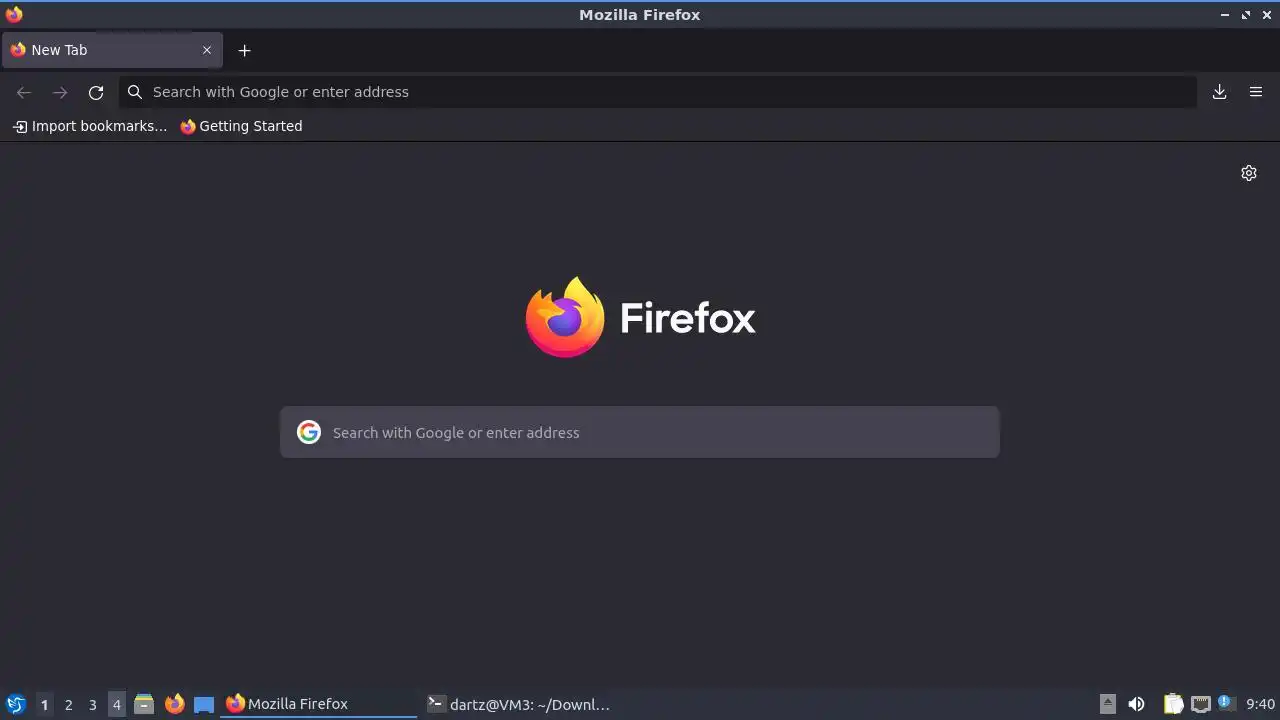This screenshot has height=720, width=1280.
Task: Click the Google logo in search box
Action: click(x=309, y=432)
